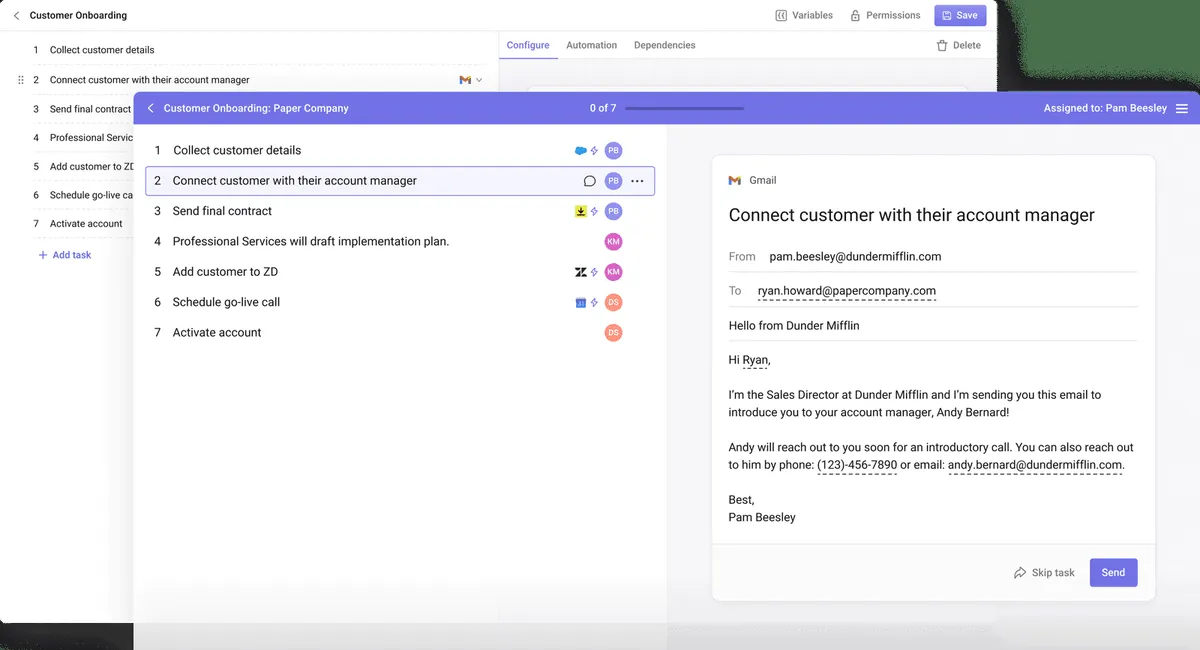Expand the Gmail integration dropdown on task 2
Image resolution: width=1200 pixels, height=650 pixels.
(479, 80)
